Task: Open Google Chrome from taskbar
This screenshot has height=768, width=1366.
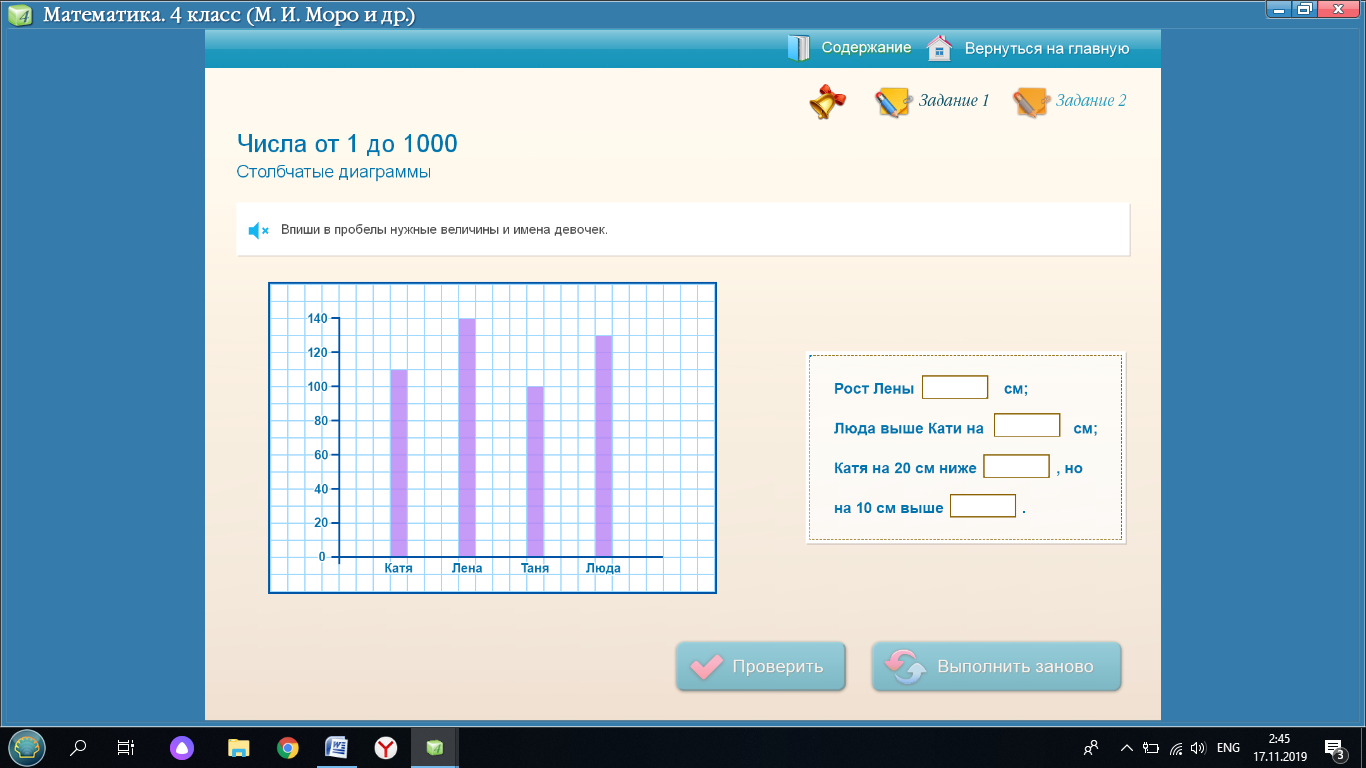Action: [288, 747]
